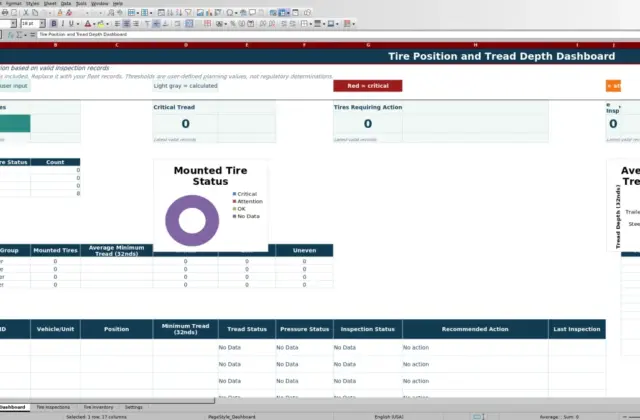This screenshot has height=420, width=640.
Task: Click the Last Inspection column header
Action: [577, 329]
